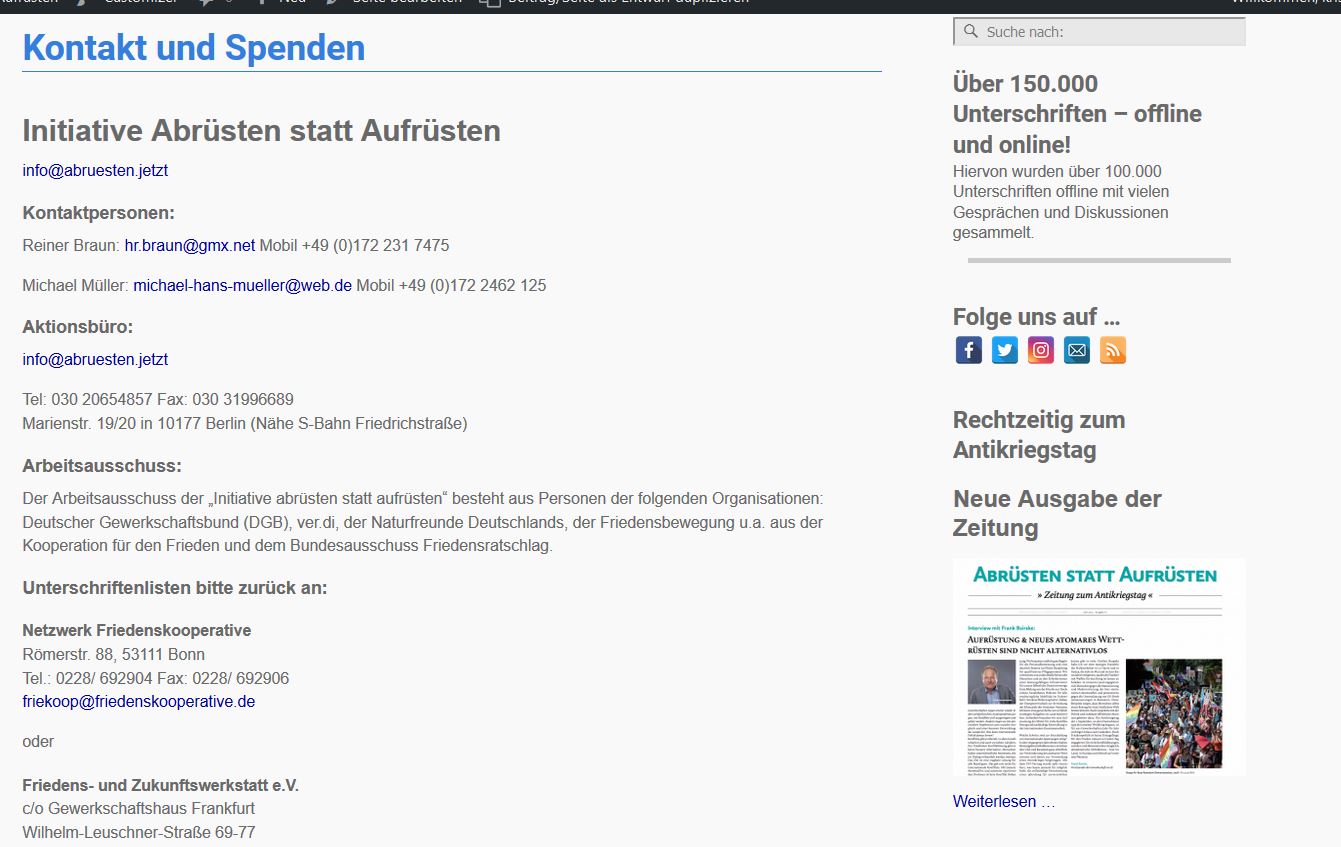Click 'Über 150.000 Unterschriften' sidebar heading

(x=1076, y=113)
